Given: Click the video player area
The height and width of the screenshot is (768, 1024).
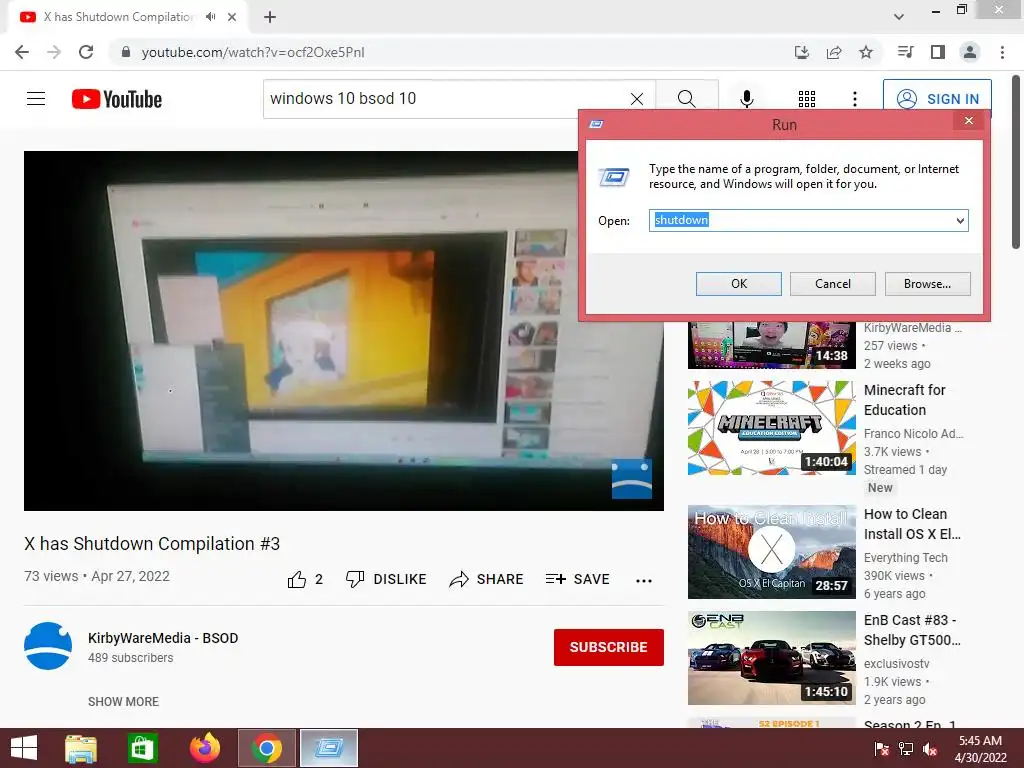Looking at the screenshot, I should 344,330.
